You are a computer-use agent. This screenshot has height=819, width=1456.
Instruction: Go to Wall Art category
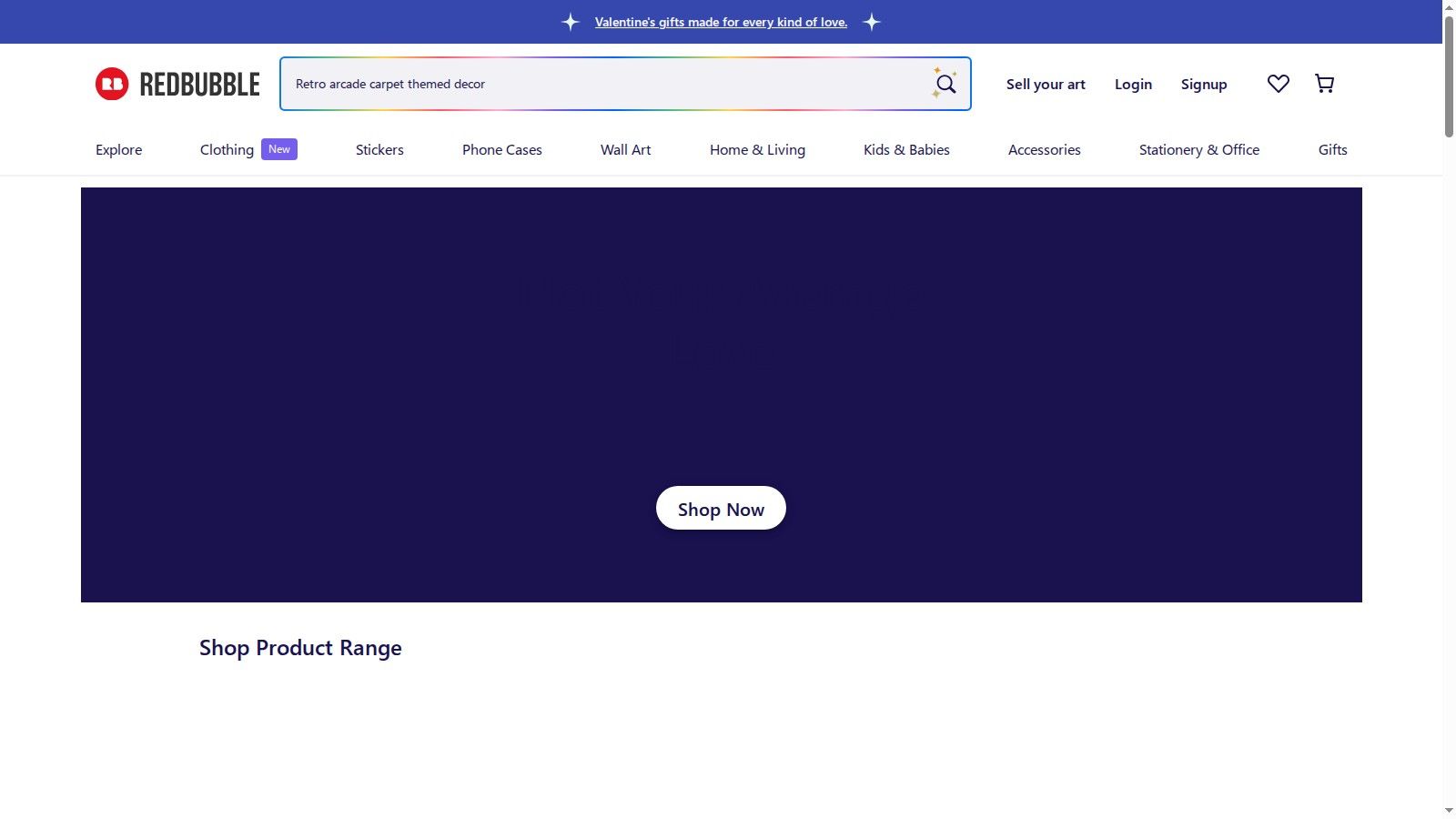coord(626,150)
